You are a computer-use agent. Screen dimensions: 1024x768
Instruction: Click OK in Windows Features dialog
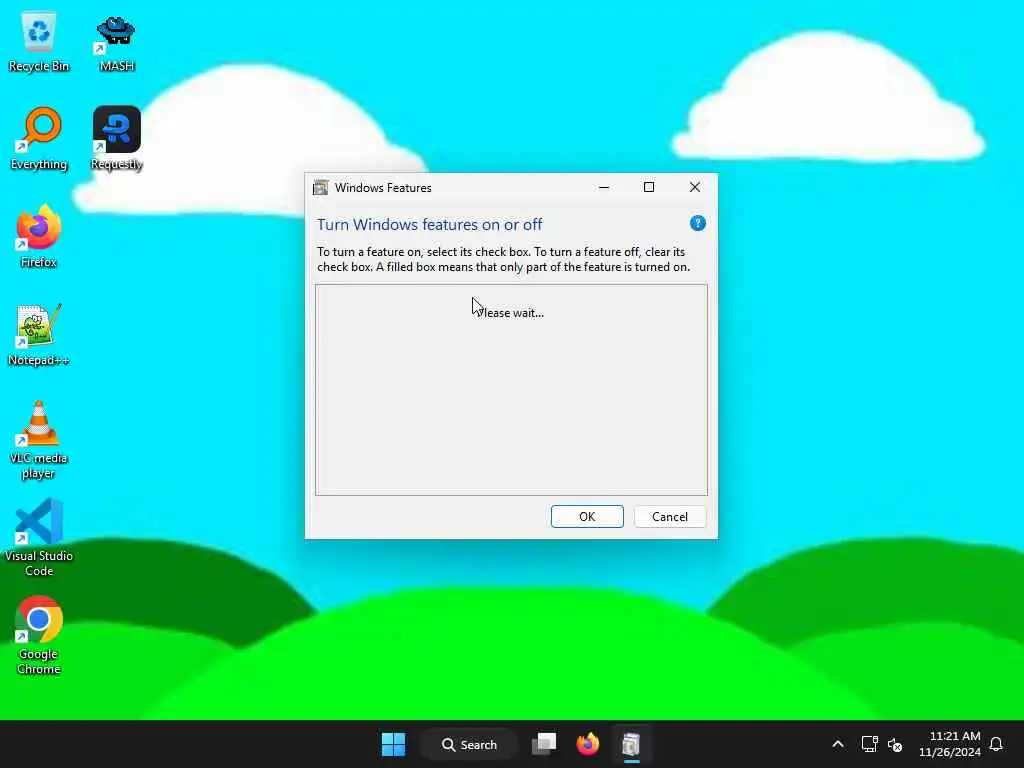587,517
